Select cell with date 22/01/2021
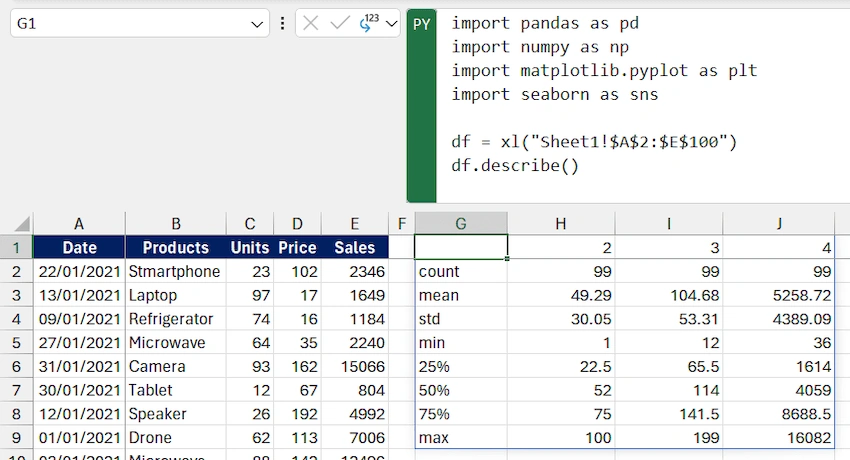Viewport: 850px width, 460px height. point(79,271)
